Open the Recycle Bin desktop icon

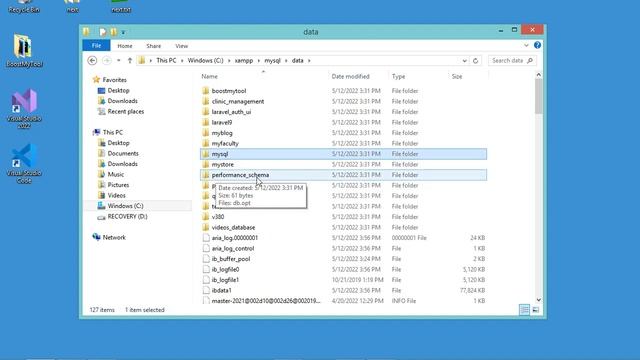tap(24, 7)
